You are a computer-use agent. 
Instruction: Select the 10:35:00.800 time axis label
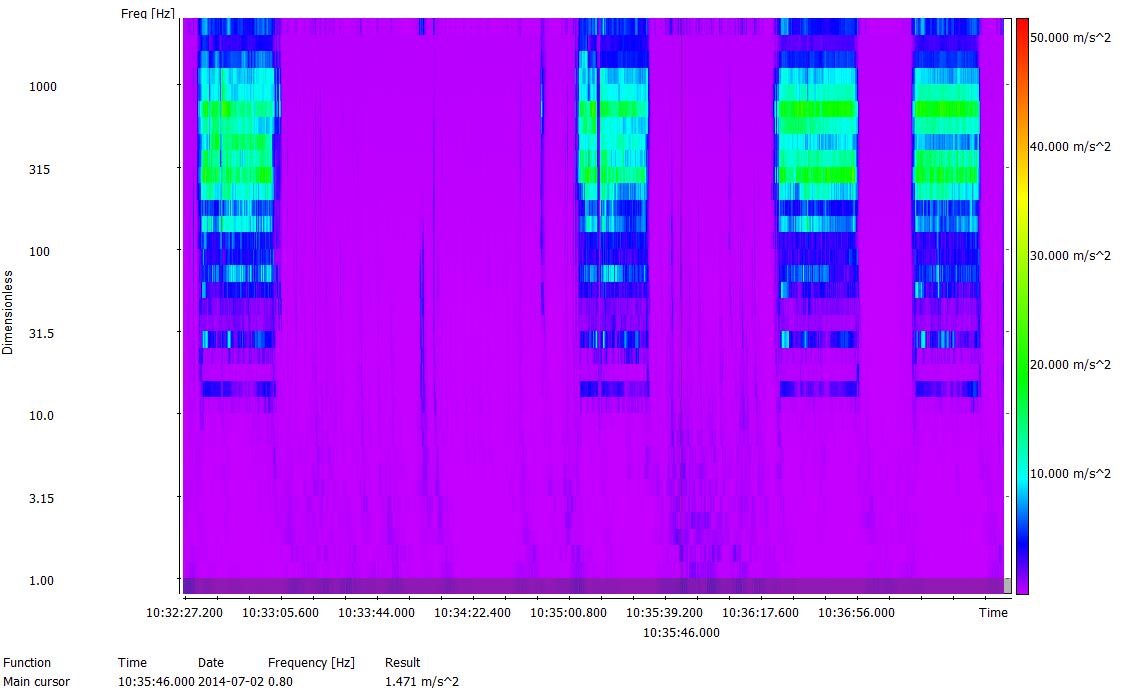tap(568, 613)
